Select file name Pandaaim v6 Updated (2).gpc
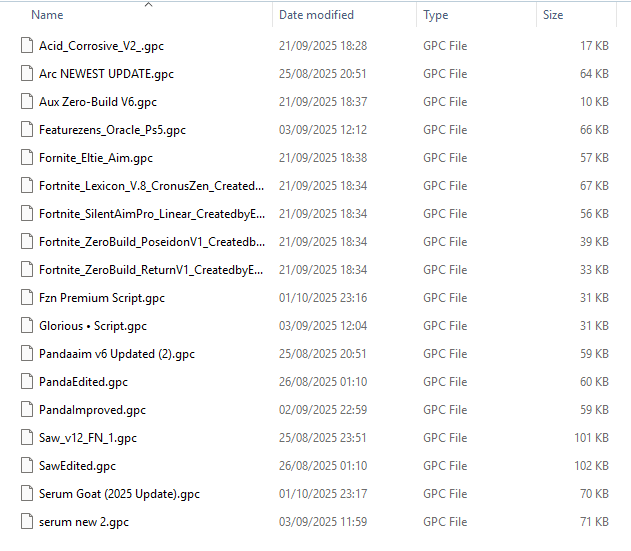Screen dimensions: 631x551 tap(117, 354)
